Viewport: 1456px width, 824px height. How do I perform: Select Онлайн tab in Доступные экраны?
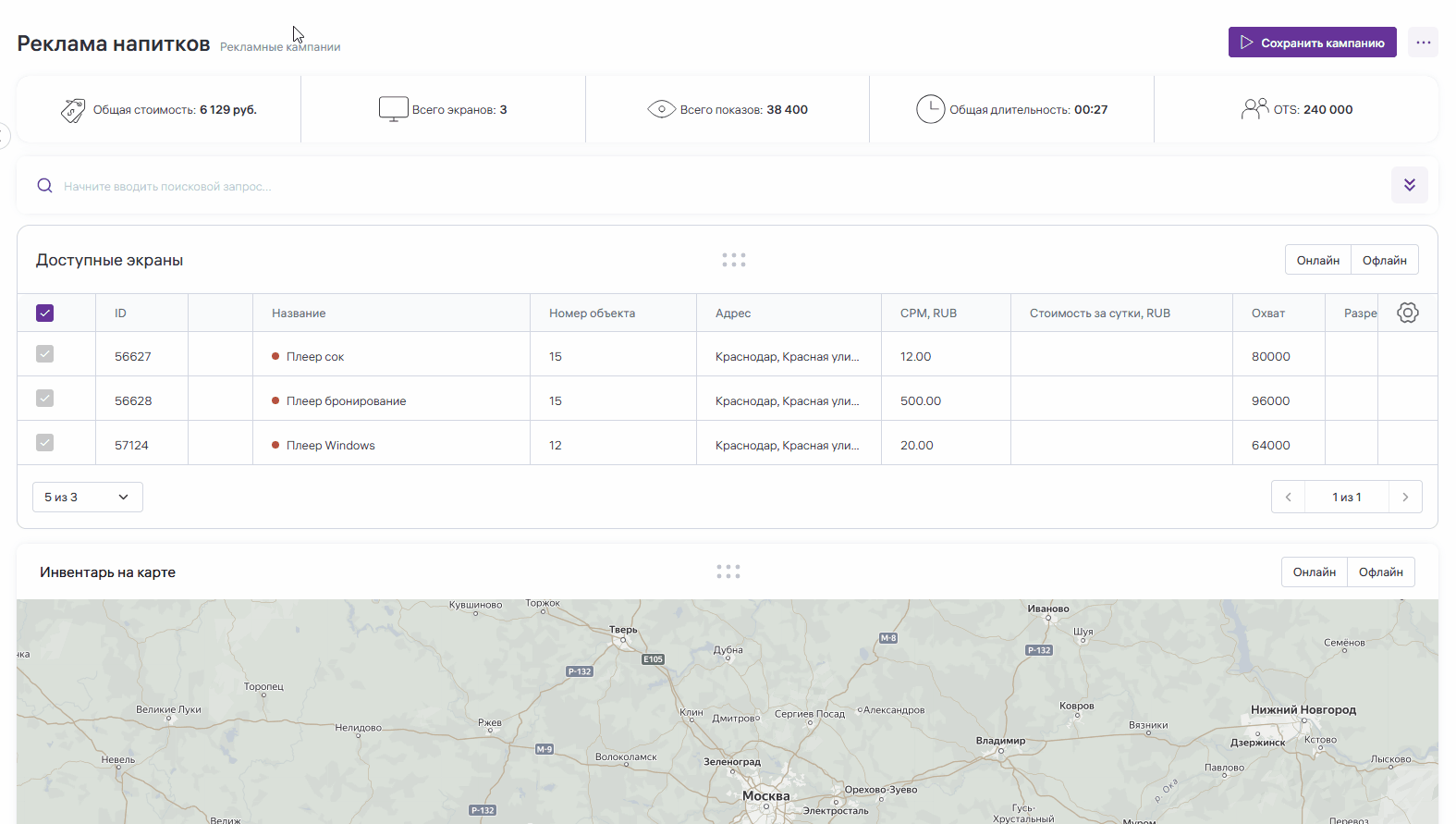(x=1317, y=260)
